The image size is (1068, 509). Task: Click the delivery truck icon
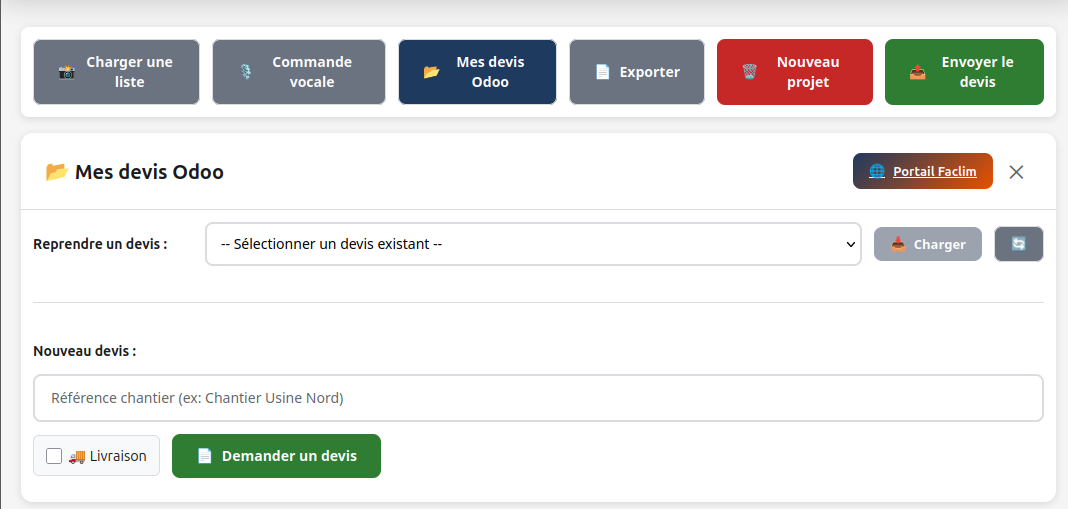77,456
